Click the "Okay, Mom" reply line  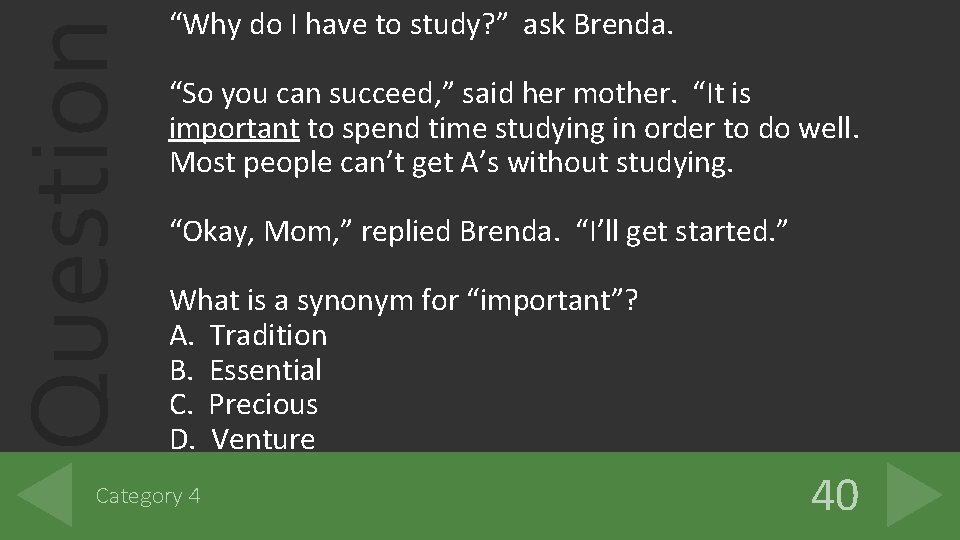480,231
